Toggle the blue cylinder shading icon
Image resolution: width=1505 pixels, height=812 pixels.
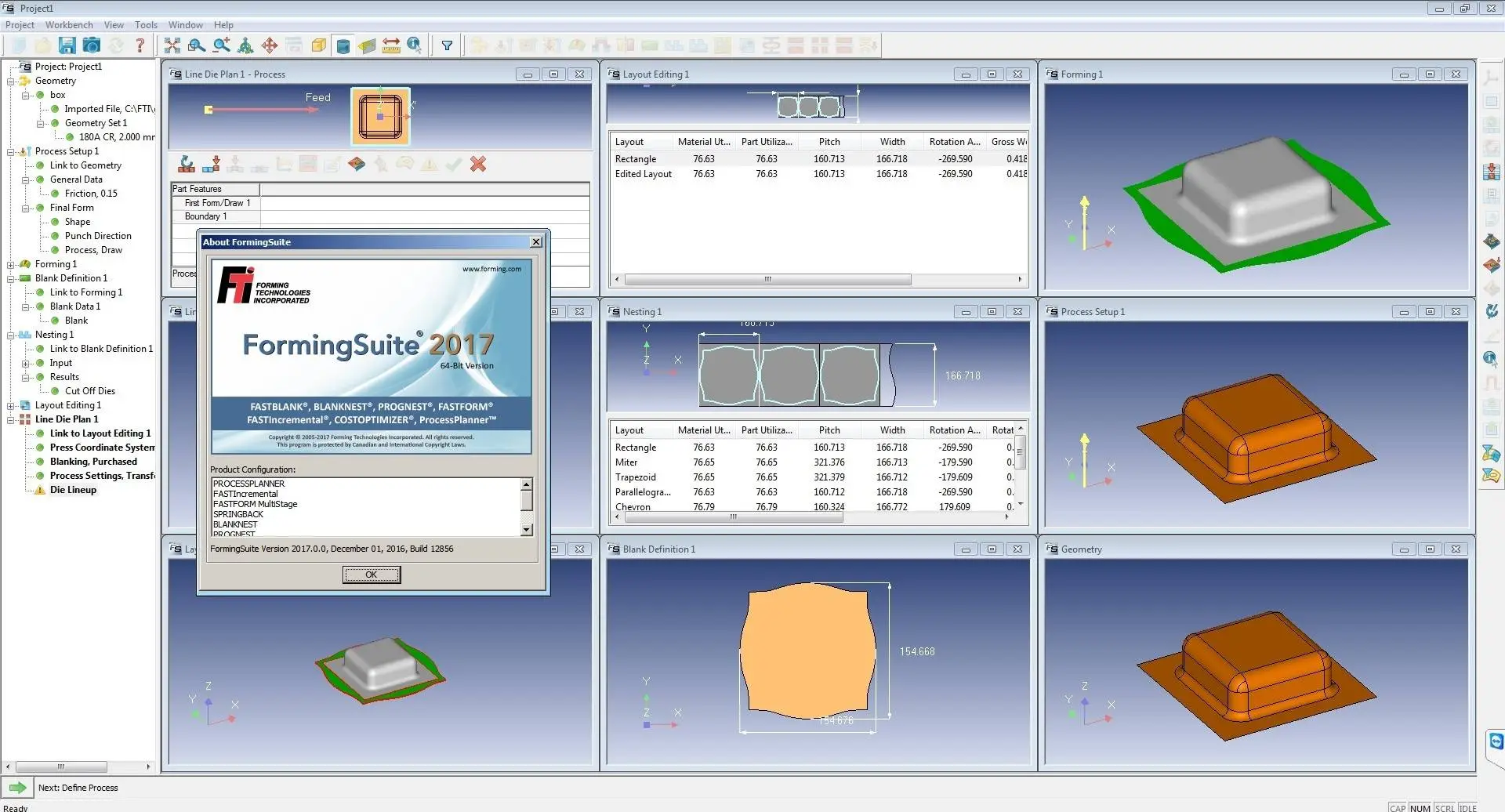click(343, 45)
